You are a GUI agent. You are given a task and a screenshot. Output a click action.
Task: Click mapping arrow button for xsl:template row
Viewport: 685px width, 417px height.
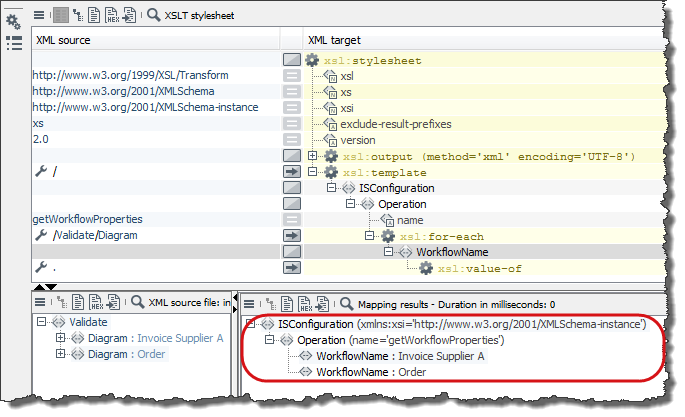(292, 172)
